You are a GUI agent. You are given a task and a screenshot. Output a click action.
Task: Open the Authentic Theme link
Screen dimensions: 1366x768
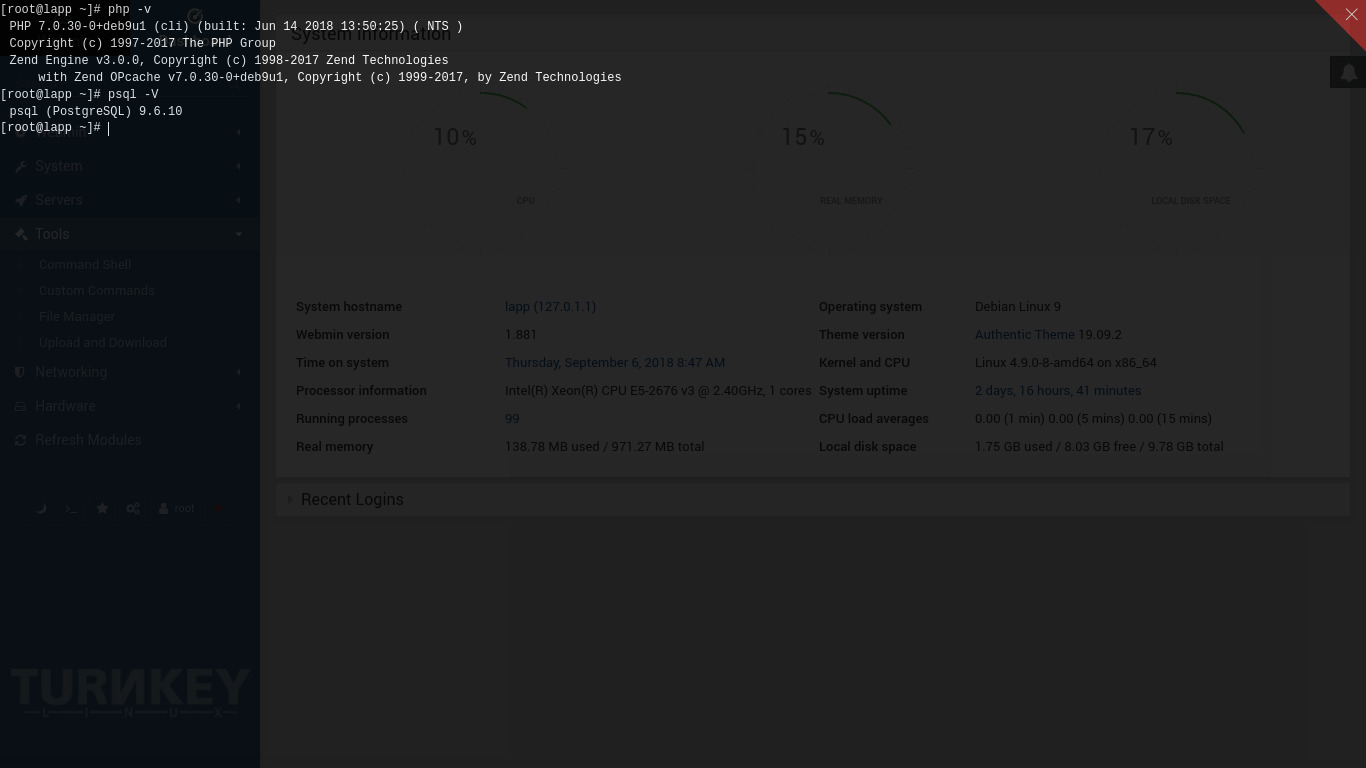coord(1024,335)
